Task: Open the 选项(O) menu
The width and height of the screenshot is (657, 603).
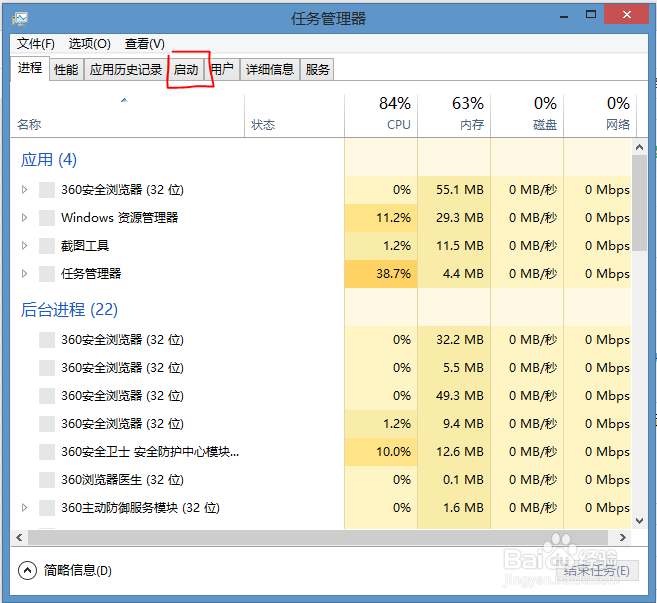Action: pos(89,44)
